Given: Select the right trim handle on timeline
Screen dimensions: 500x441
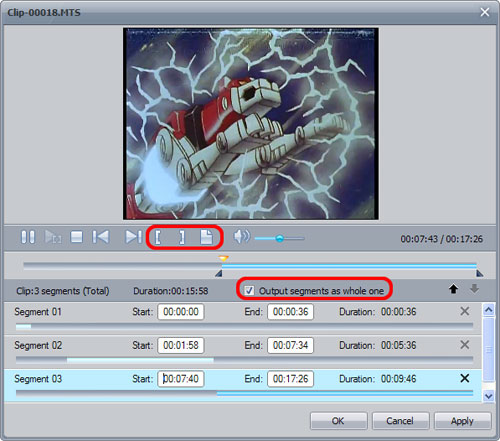Looking at the screenshot, I should (x=480, y=274).
